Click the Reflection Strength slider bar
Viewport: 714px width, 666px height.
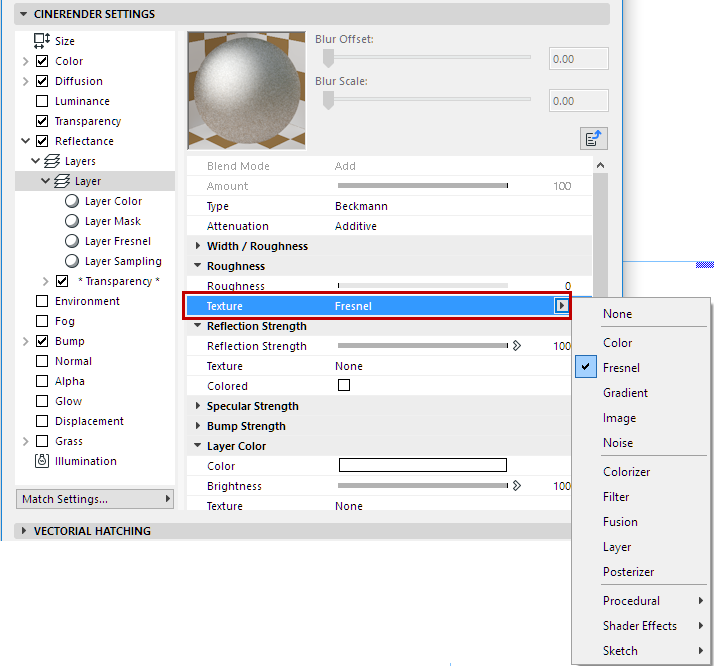tap(423, 346)
